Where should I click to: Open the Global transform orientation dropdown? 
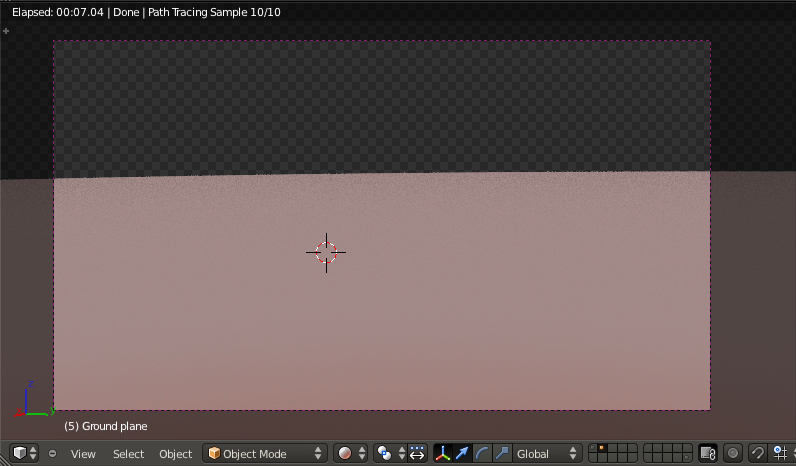tap(546, 453)
